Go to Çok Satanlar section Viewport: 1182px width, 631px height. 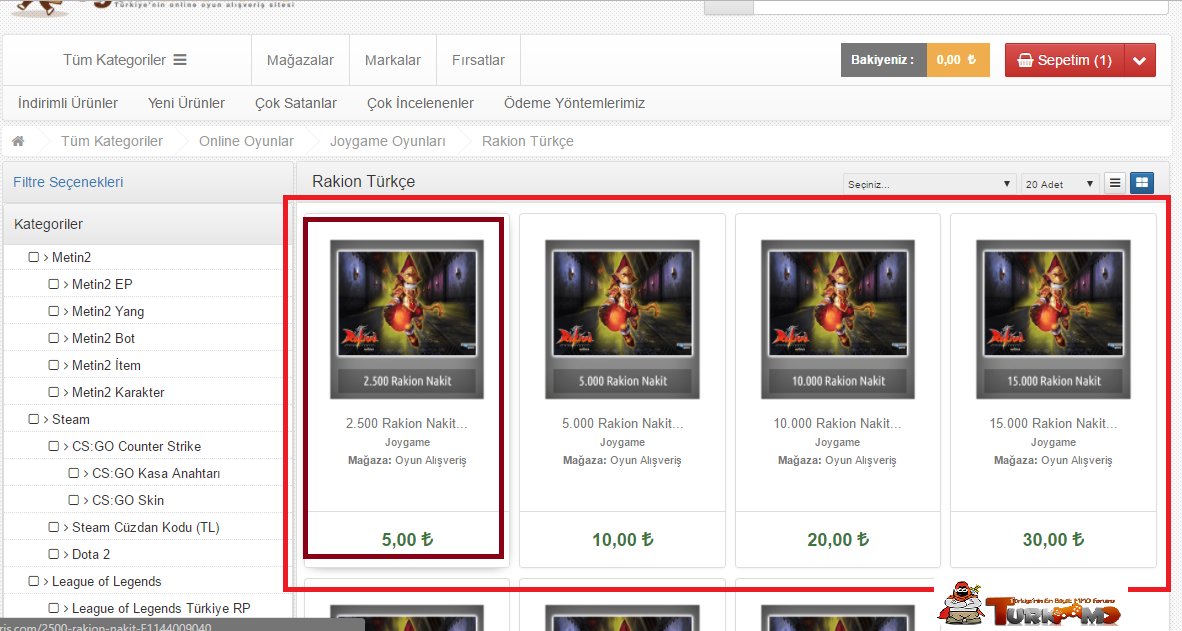(x=296, y=103)
